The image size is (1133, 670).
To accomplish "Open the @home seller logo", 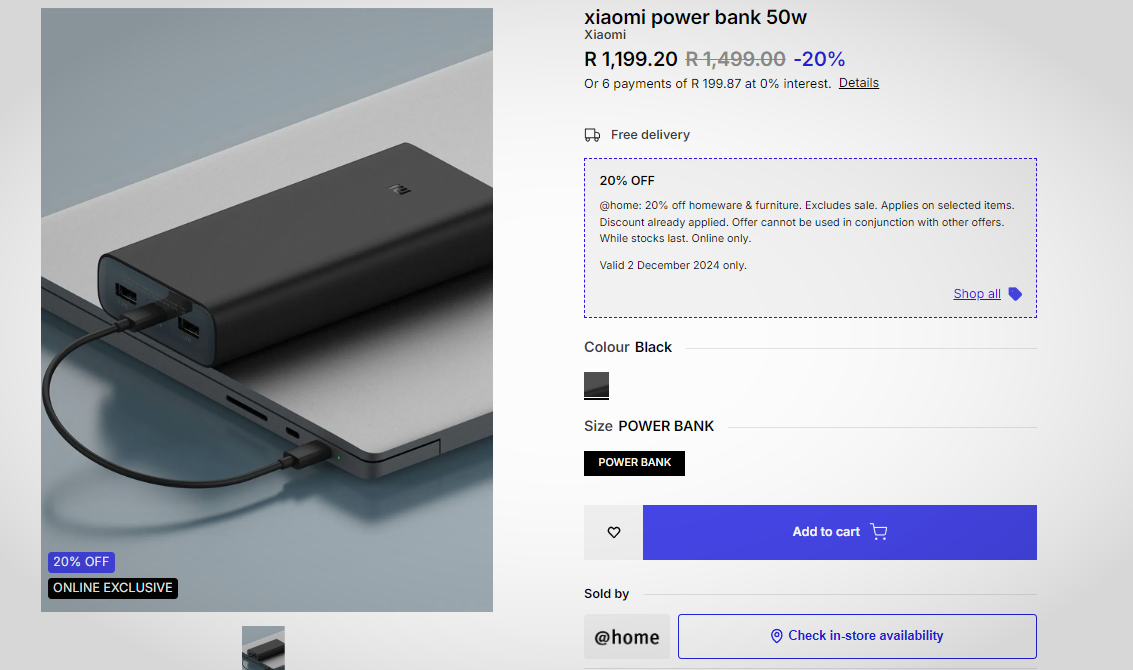I will (x=627, y=637).
